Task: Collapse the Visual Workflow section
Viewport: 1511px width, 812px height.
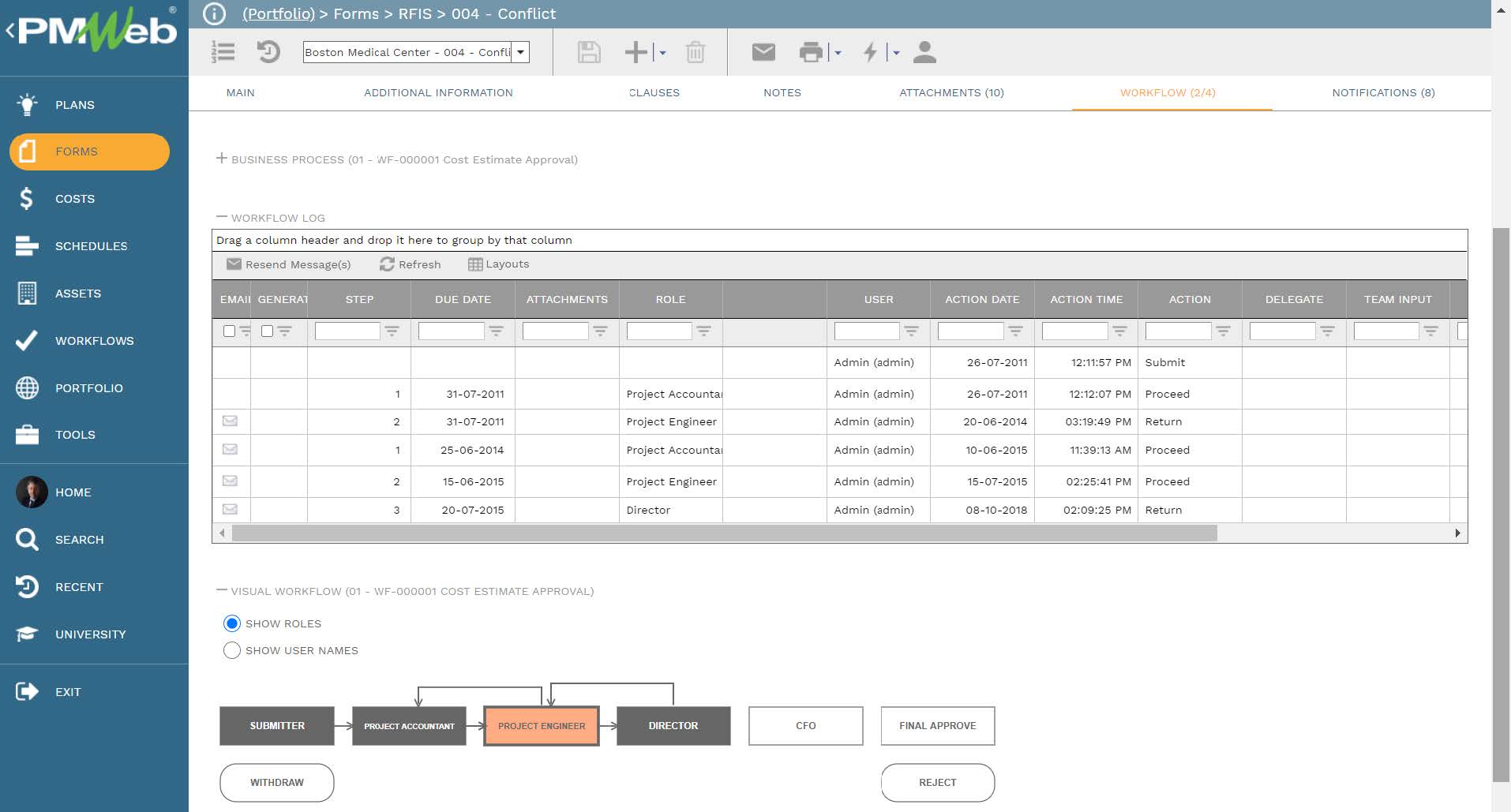Action: 222,590
